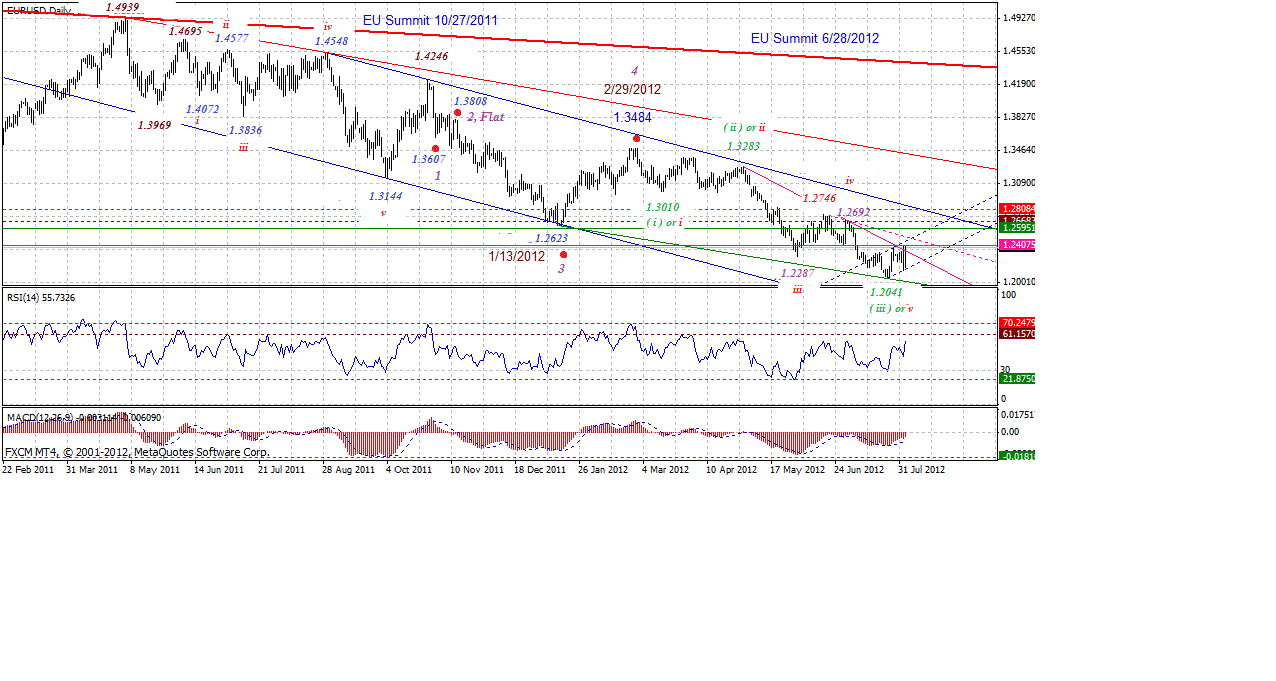The height and width of the screenshot is (681, 1276).
Task: Click the 1/13/2012 date annotation
Action: (x=517, y=256)
